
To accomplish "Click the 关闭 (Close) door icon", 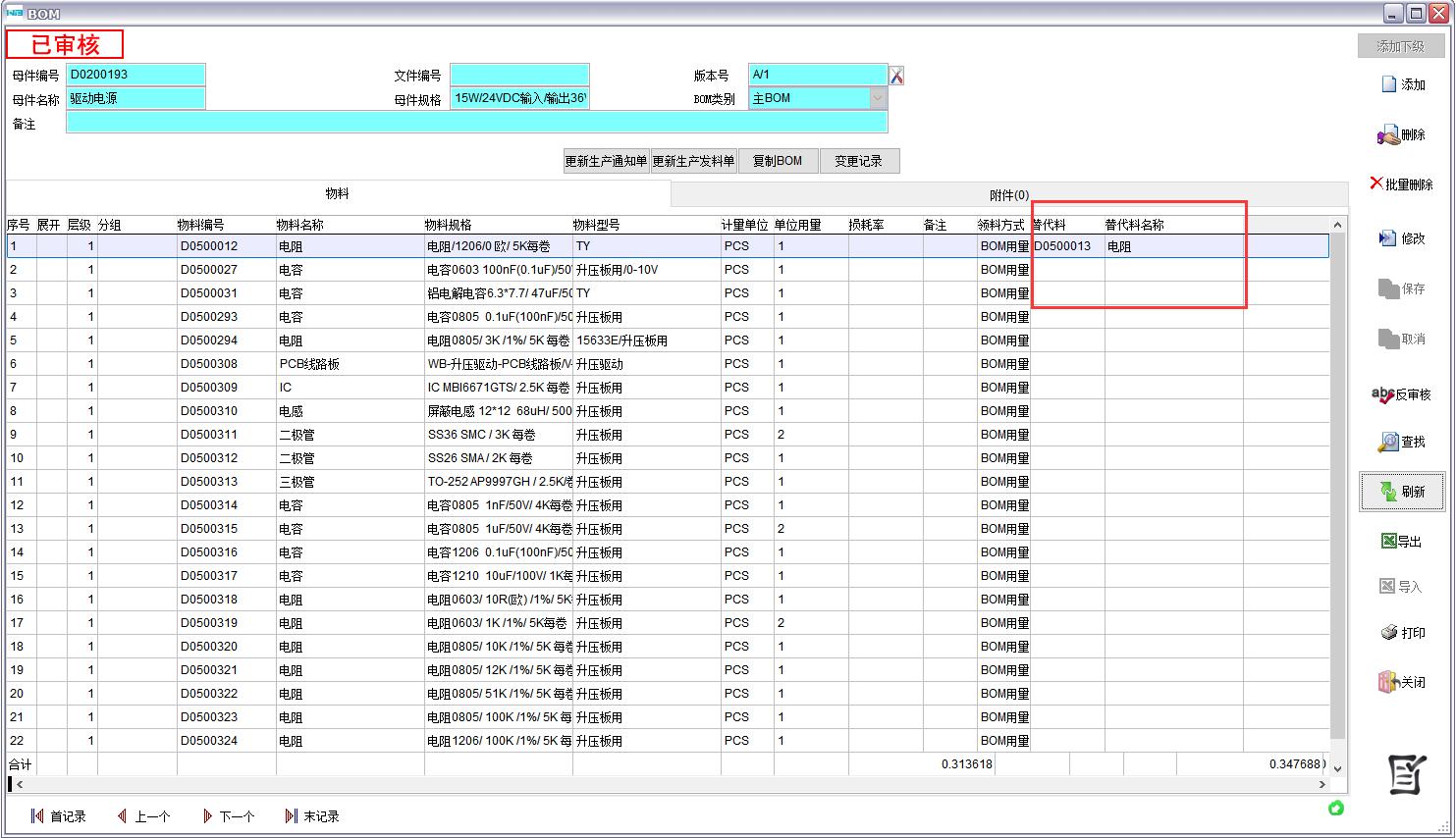I will point(1388,682).
